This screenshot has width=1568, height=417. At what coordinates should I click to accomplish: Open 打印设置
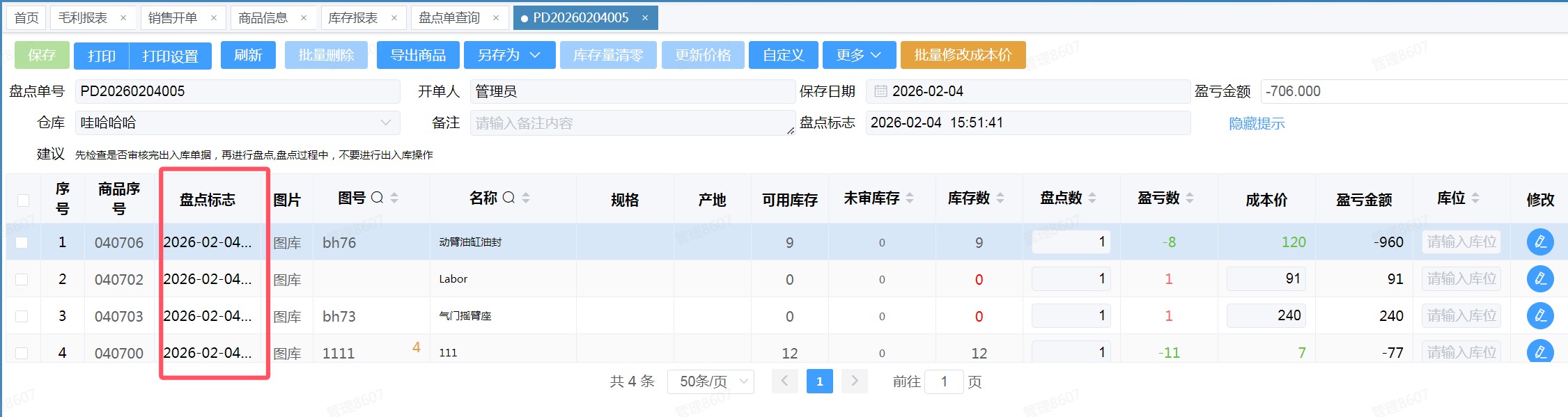[171, 56]
